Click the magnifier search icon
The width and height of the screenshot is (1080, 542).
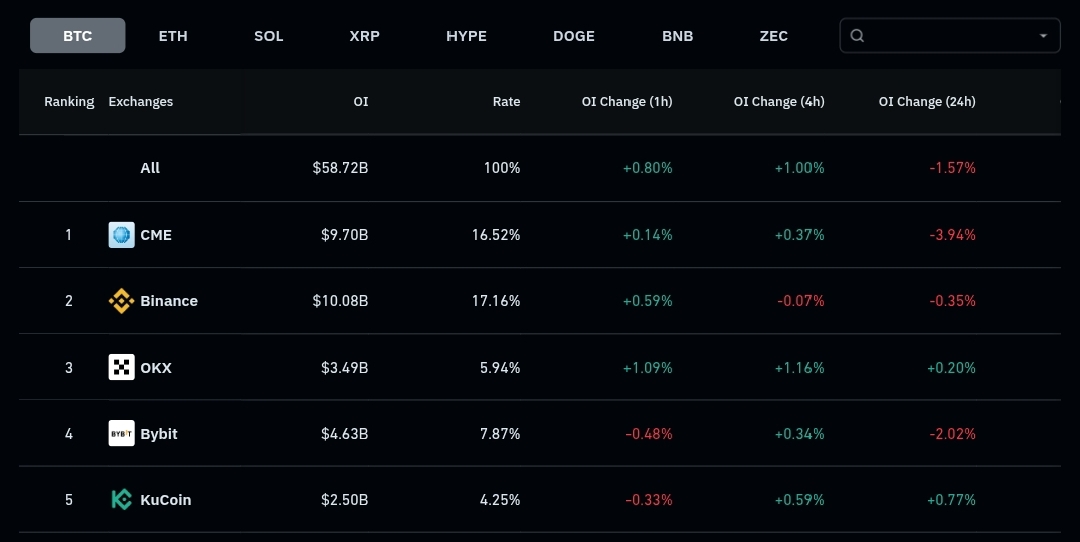[x=857, y=36]
